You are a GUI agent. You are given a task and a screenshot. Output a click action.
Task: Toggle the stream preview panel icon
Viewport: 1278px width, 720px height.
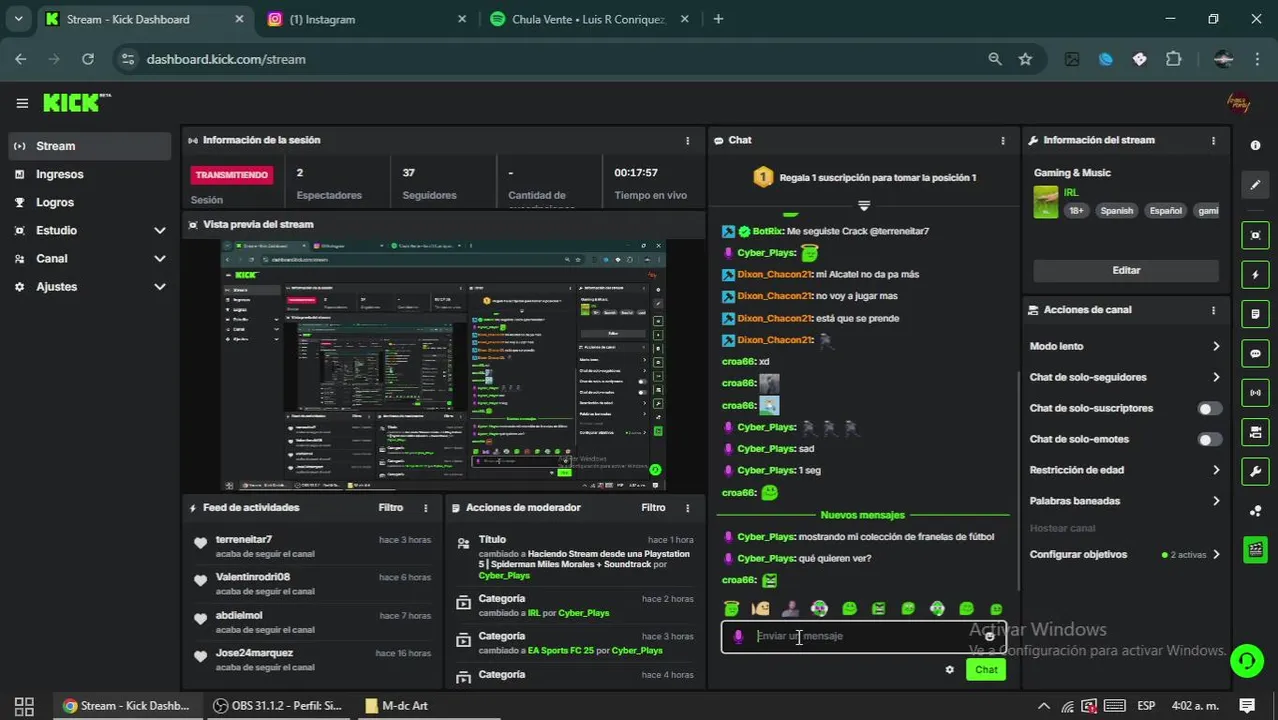click(x=1255, y=235)
